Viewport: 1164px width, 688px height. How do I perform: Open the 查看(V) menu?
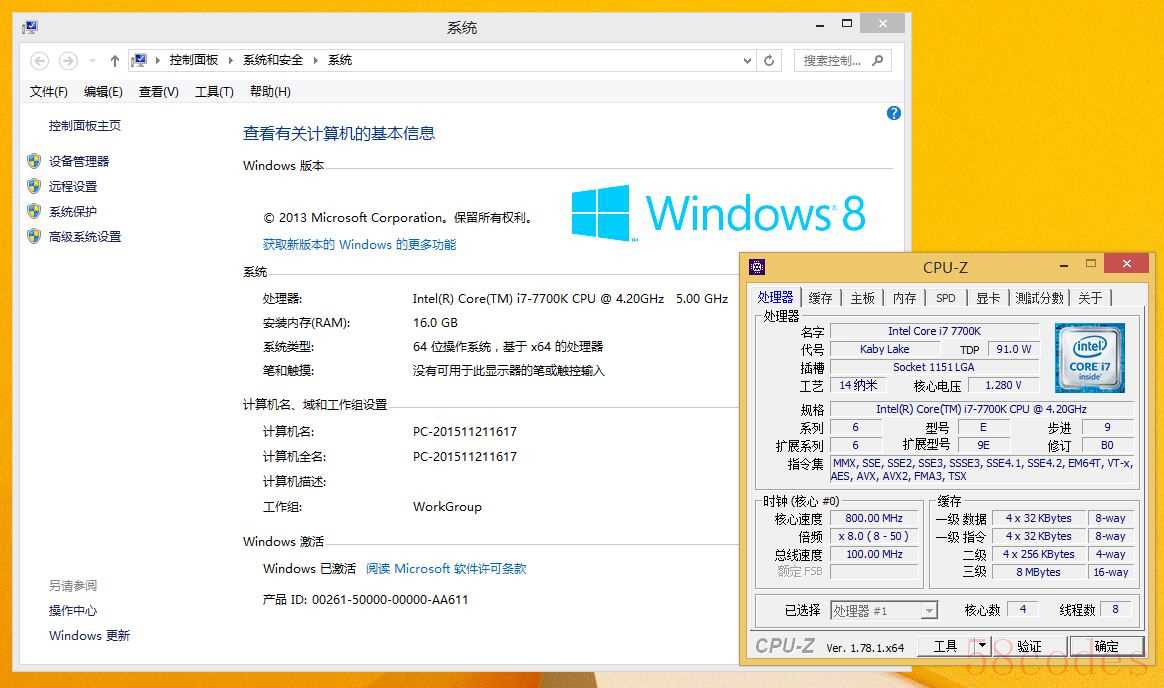click(x=159, y=91)
